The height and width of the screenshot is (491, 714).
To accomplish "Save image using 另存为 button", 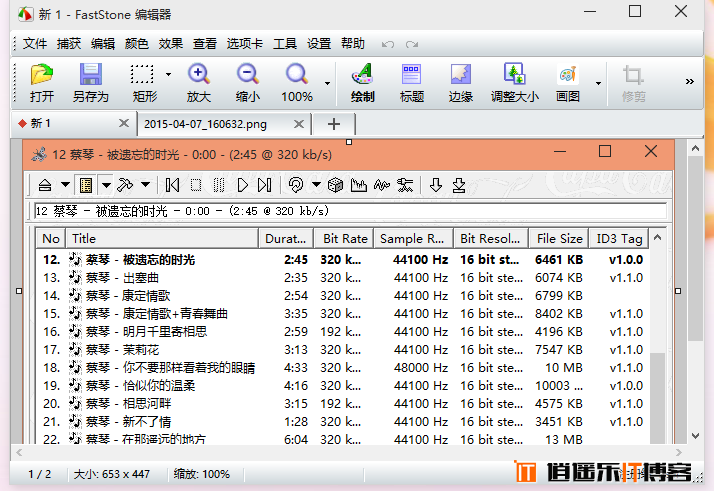I will 91,83.
